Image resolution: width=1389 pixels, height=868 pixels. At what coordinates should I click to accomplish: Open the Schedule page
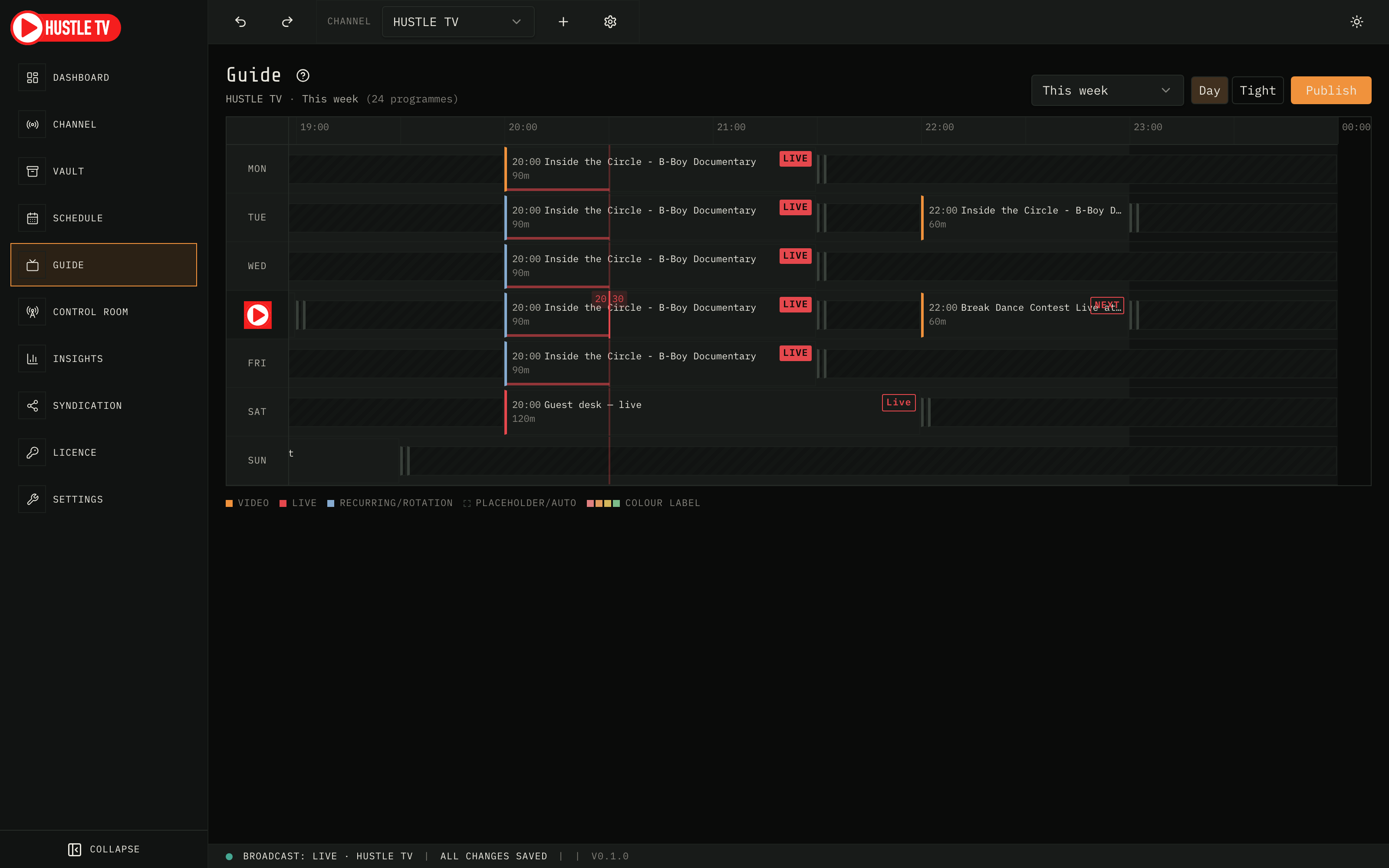click(103, 218)
